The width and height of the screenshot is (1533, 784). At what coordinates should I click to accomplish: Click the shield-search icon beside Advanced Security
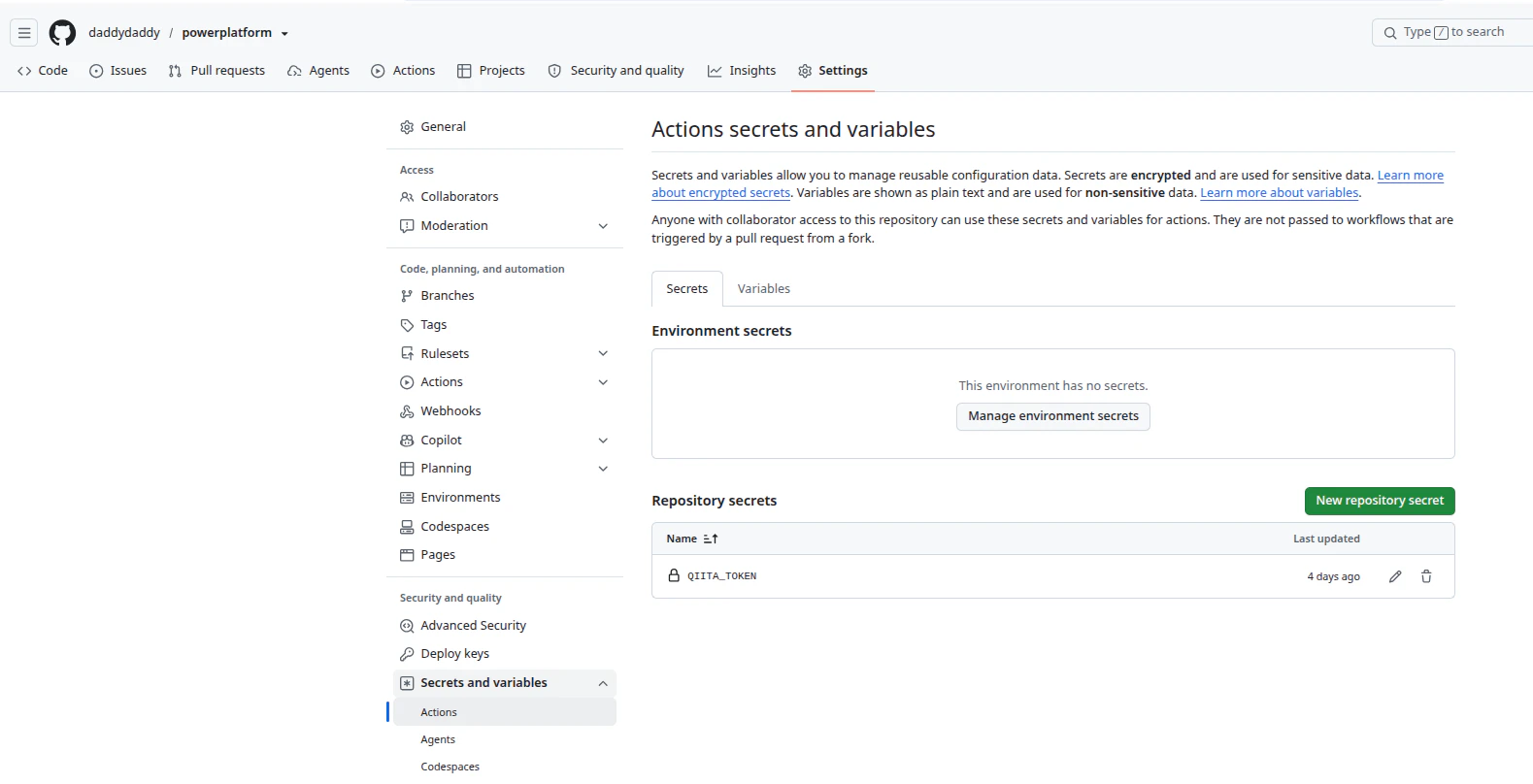pos(407,626)
